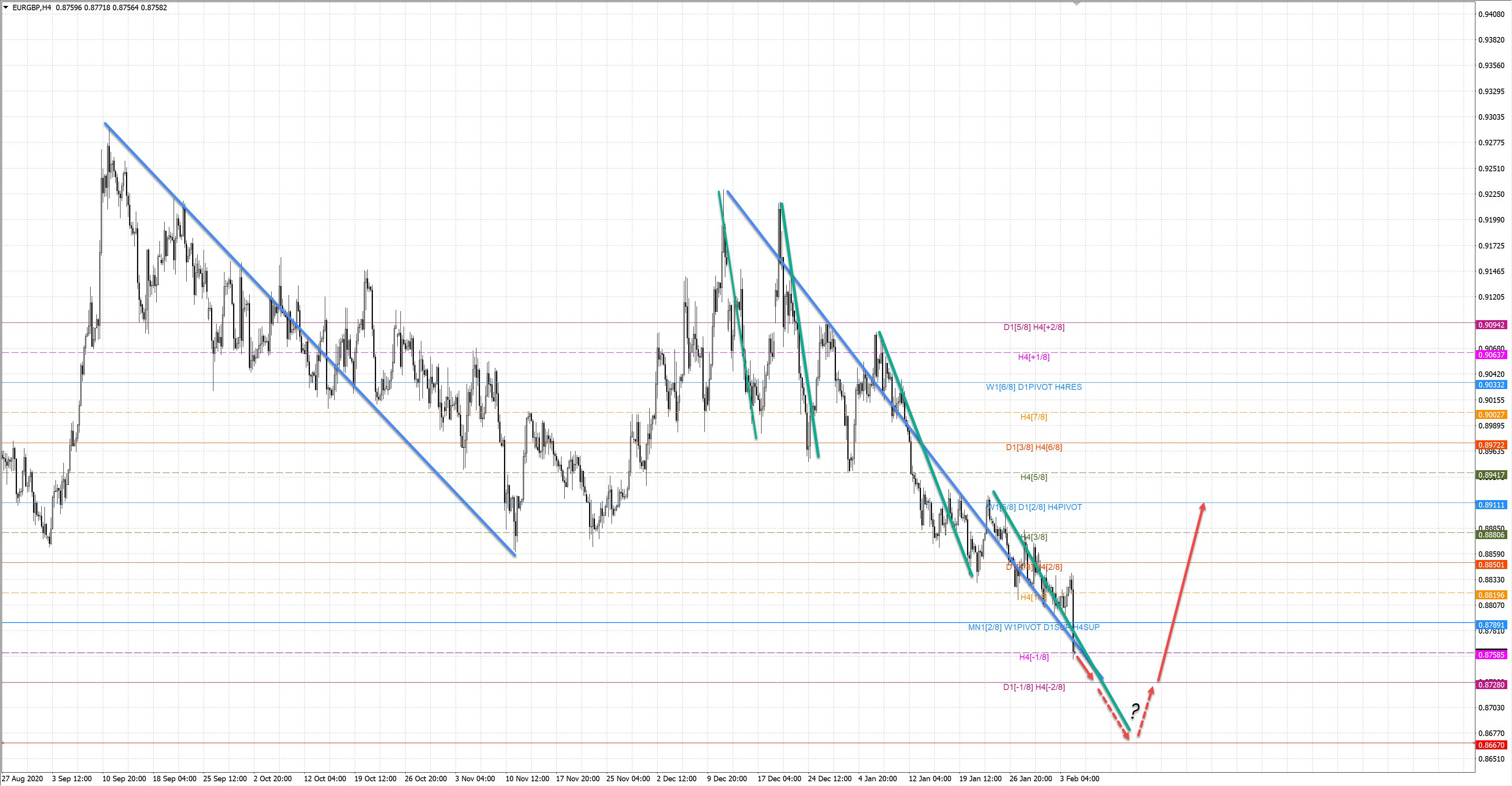The height and width of the screenshot is (786, 1512).
Task: Click the W1[6/8] D1PIVOT H4RES label
Action: tap(1034, 387)
